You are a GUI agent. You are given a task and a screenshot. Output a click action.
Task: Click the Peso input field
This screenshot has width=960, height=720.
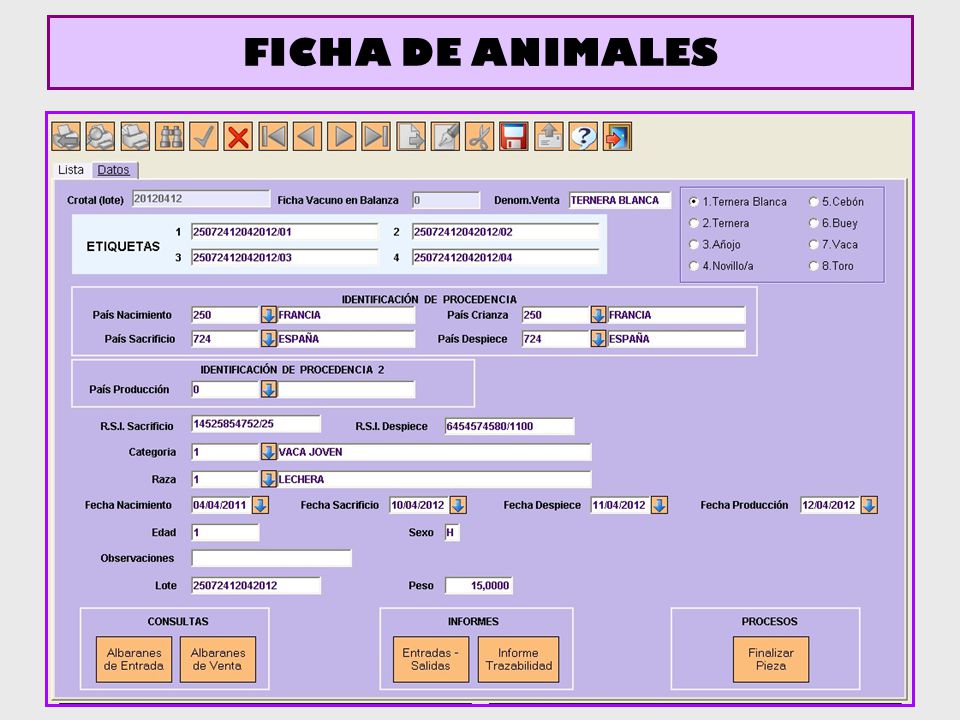click(x=479, y=586)
